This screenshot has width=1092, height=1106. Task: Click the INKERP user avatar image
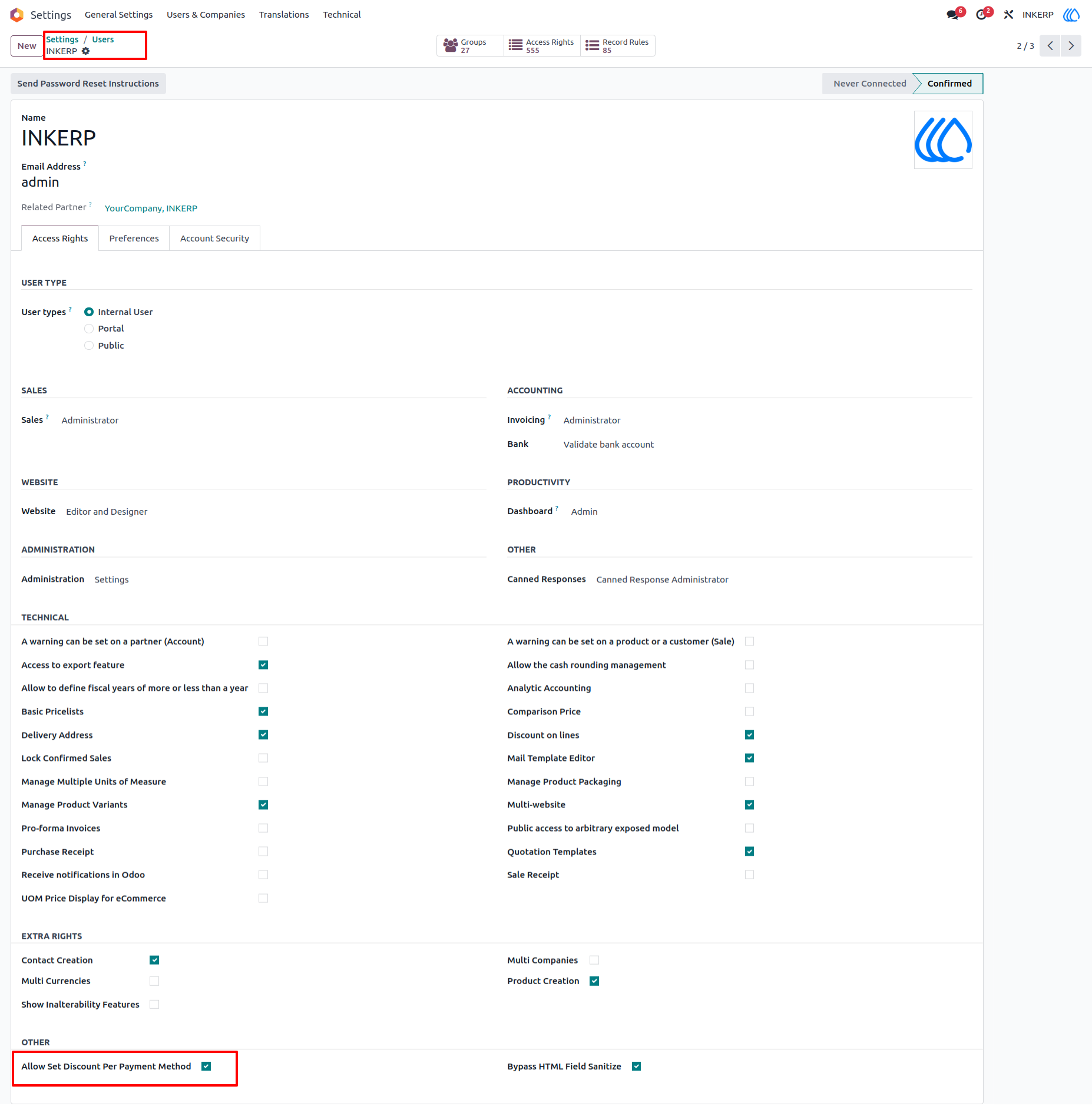(943, 140)
